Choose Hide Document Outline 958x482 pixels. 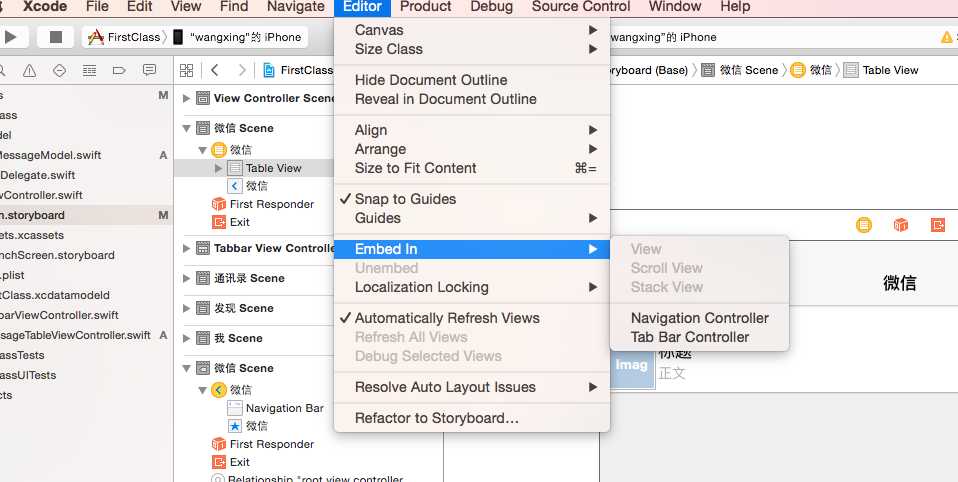(x=472, y=80)
